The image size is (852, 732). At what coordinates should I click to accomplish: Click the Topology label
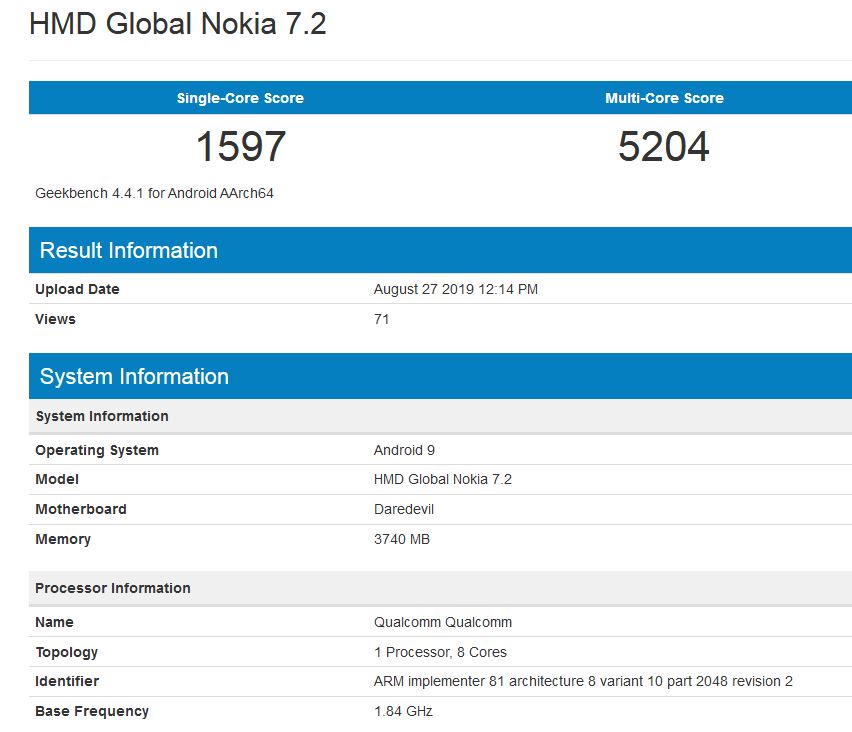click(x=67, y=653)
